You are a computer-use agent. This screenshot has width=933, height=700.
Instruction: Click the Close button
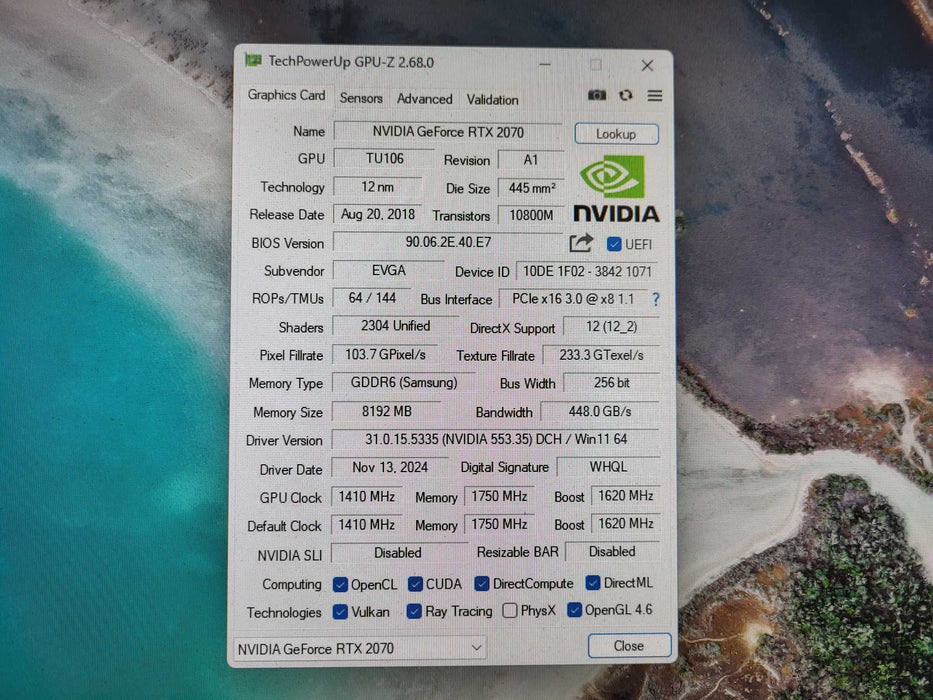[x=629, y=646]
